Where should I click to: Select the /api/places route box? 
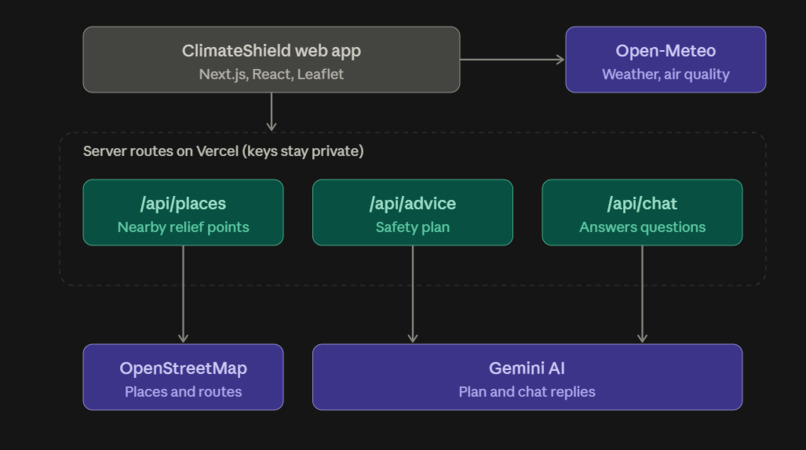(183, 212)
